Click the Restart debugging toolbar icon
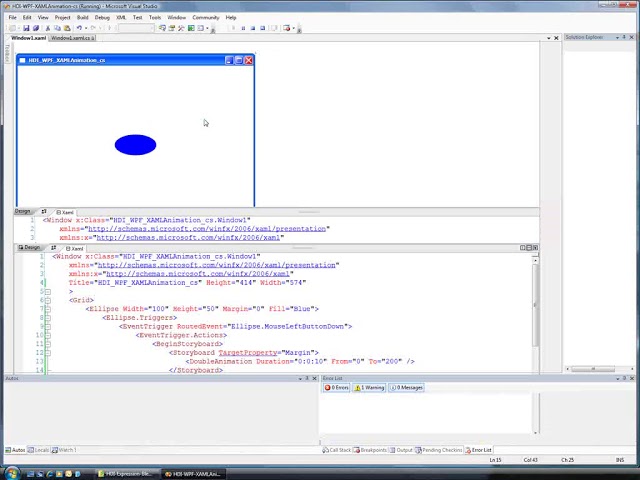Viewport: 640px width, 480px height. [262, 28]
